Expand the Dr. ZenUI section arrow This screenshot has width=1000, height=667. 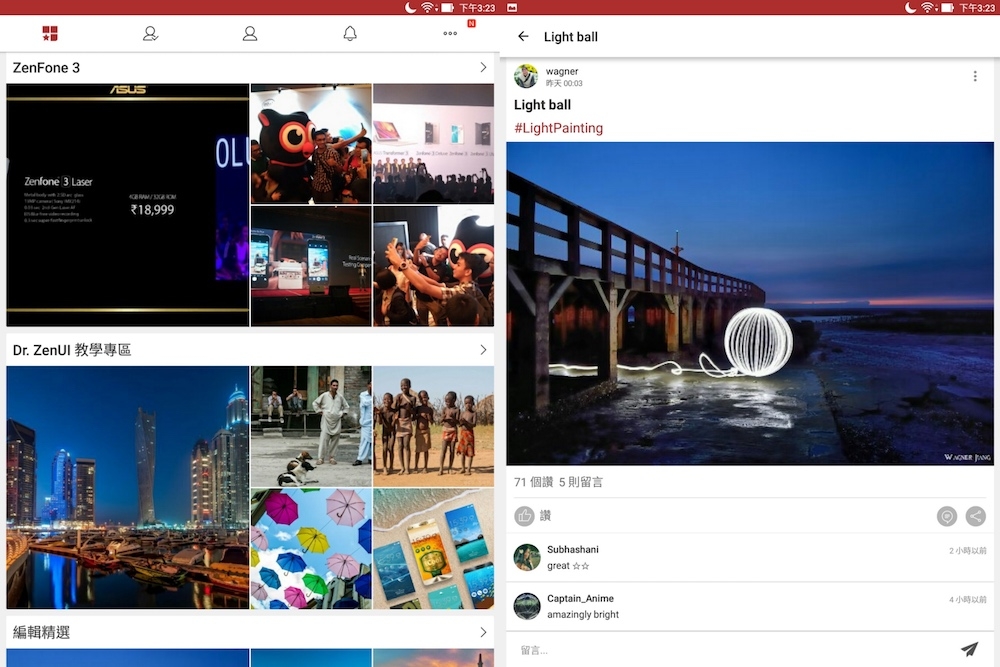pyautogui.click(x=483, y=350)
